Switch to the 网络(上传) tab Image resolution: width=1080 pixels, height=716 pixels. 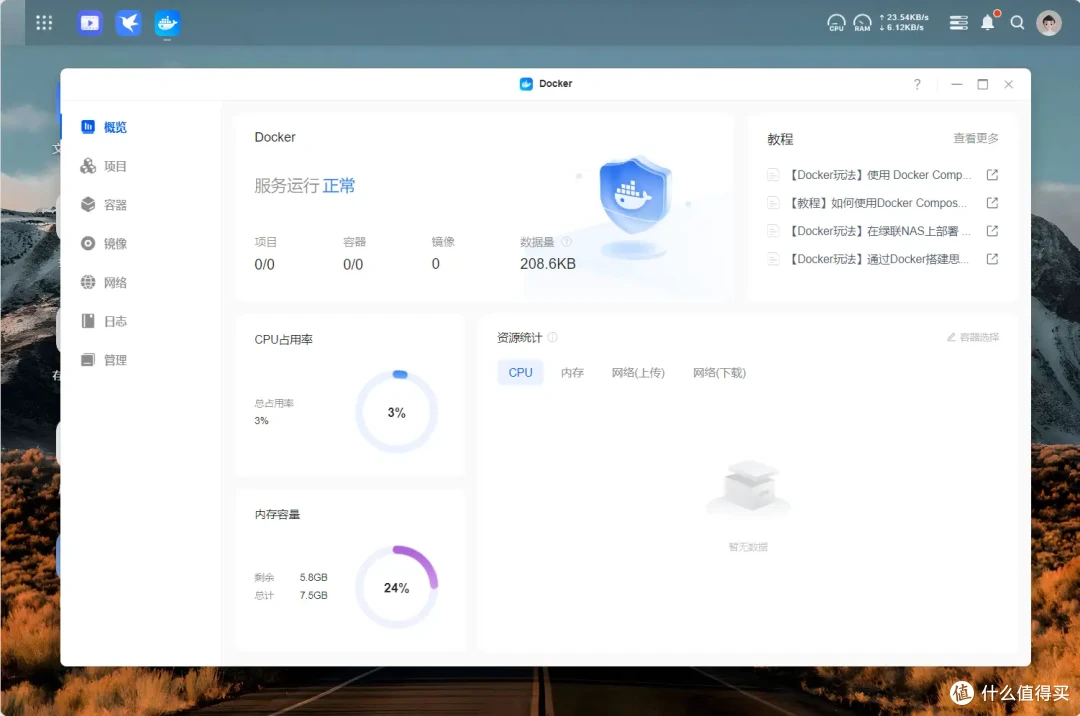click(638, 372)
